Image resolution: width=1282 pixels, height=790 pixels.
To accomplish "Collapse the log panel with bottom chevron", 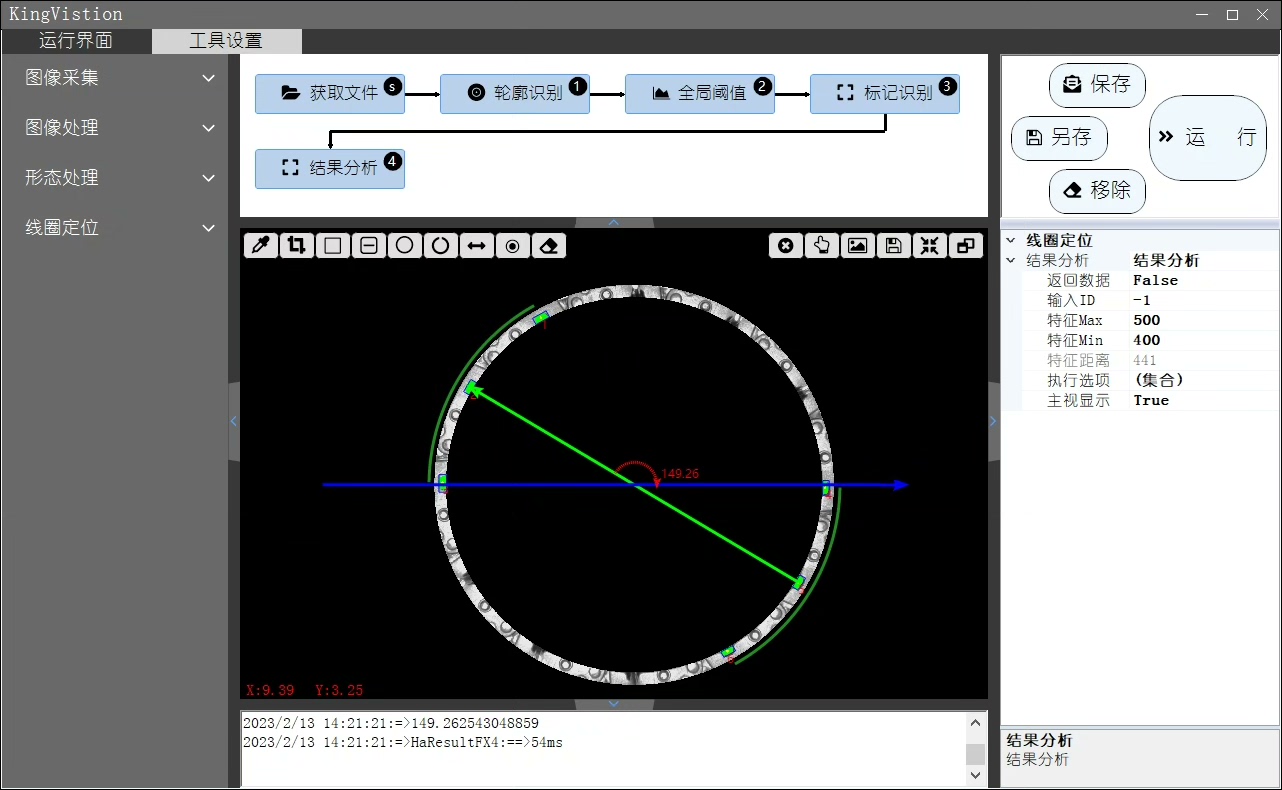I will coord(614,704).
